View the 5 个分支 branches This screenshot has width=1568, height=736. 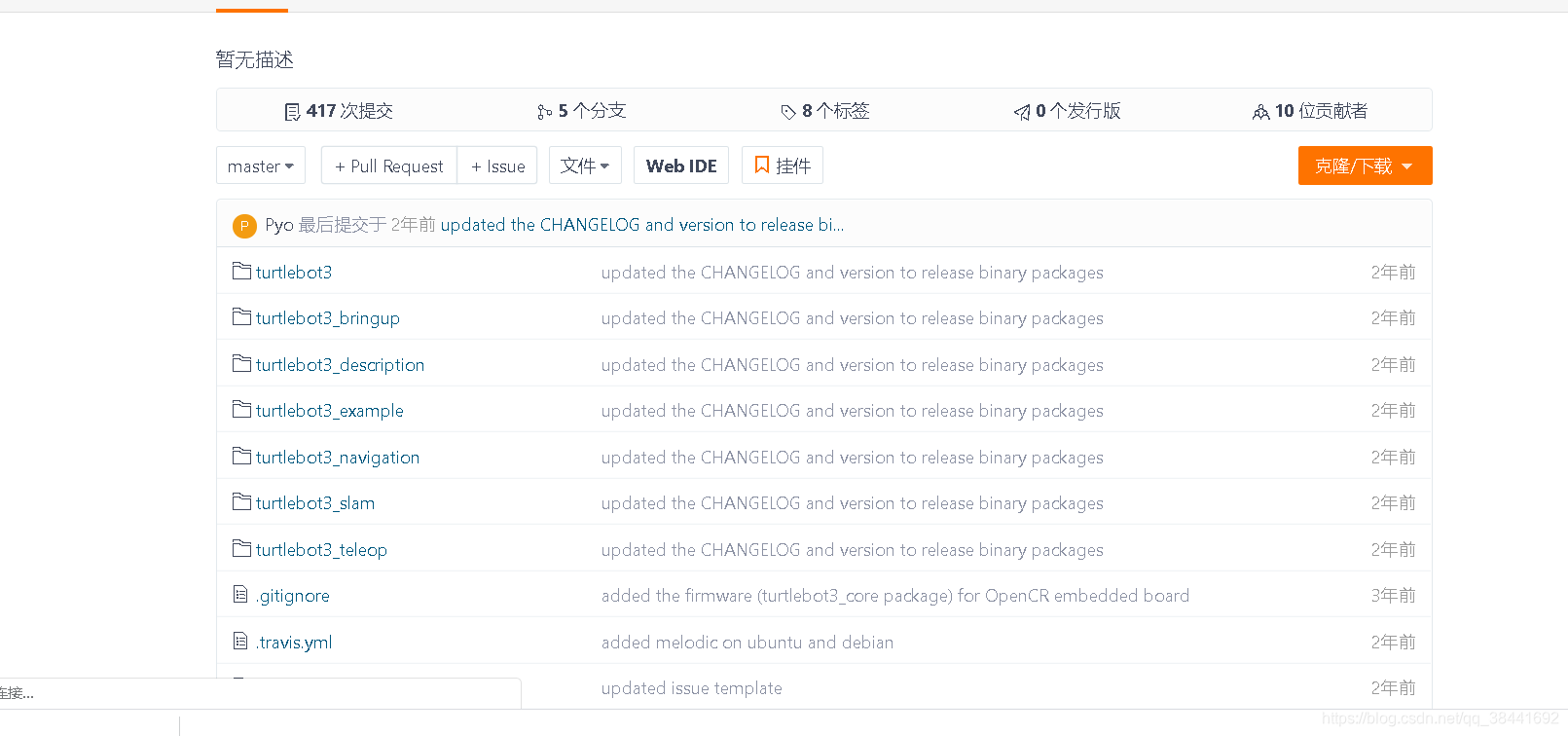[582, 111]
